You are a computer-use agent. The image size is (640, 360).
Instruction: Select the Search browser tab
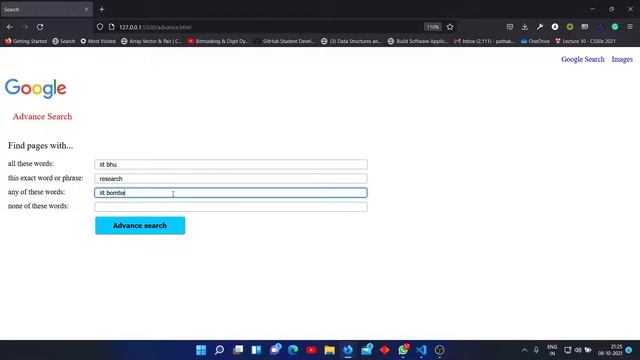coord(47,9)
